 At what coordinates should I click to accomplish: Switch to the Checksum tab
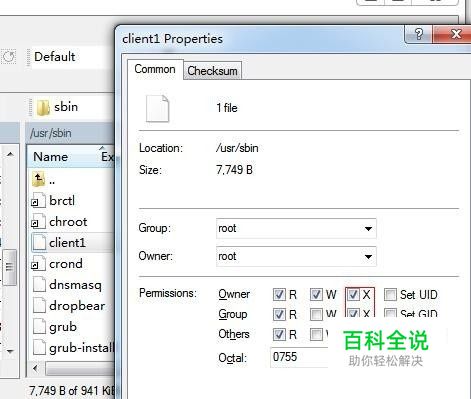coord(212,71)
